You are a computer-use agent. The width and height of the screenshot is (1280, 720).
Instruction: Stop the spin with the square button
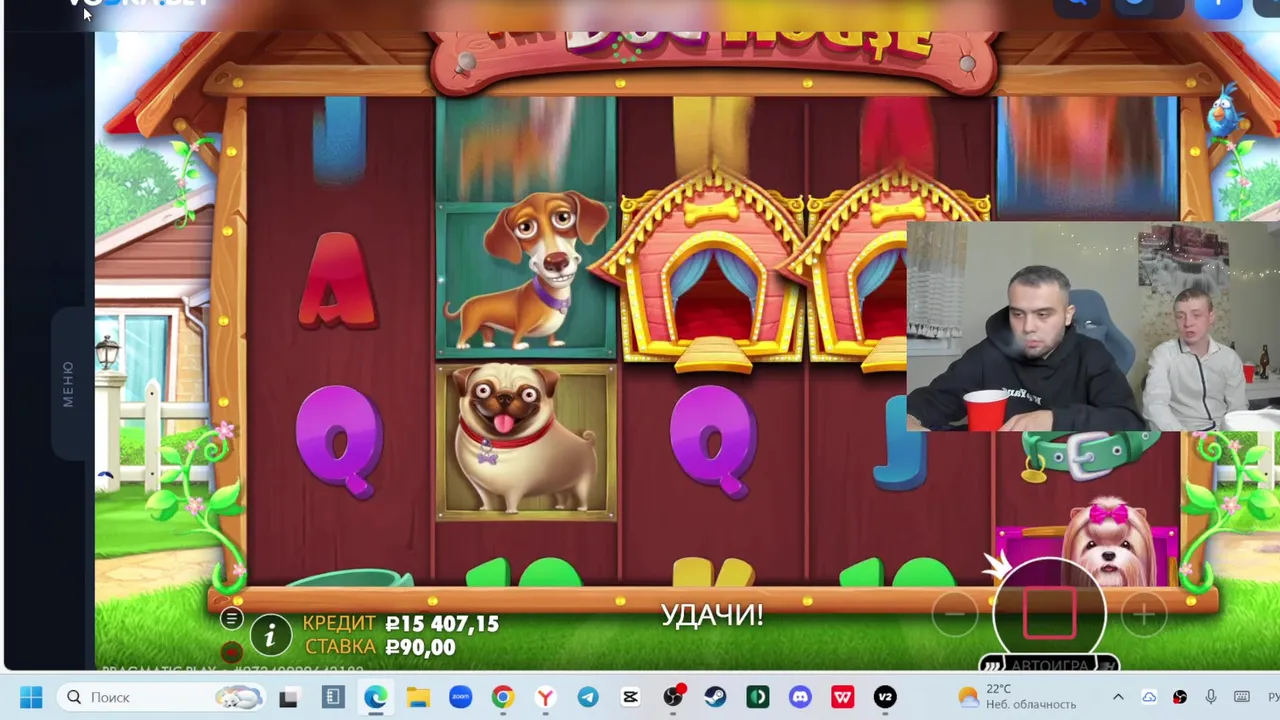[x=1049, y=611]
